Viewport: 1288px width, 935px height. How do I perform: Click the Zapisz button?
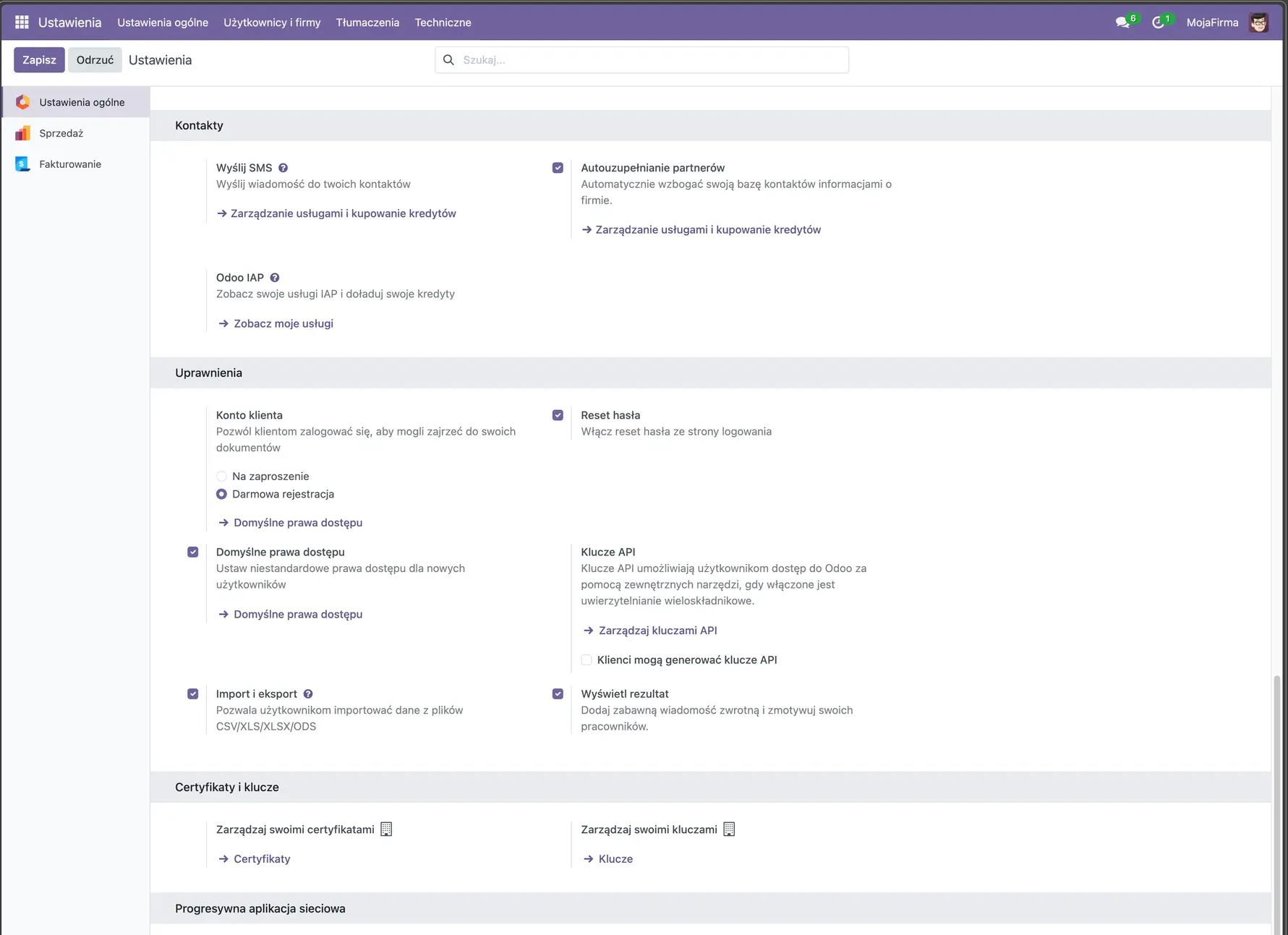(x=39, y=59)
